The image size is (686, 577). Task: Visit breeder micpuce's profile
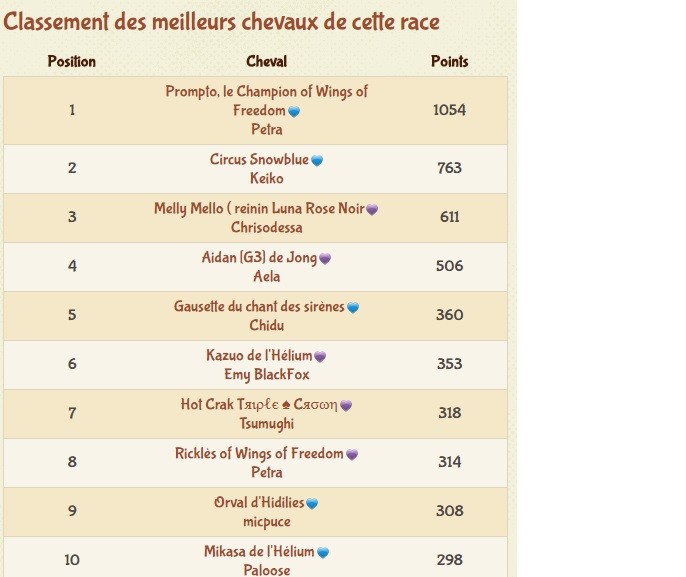(266, 522)
